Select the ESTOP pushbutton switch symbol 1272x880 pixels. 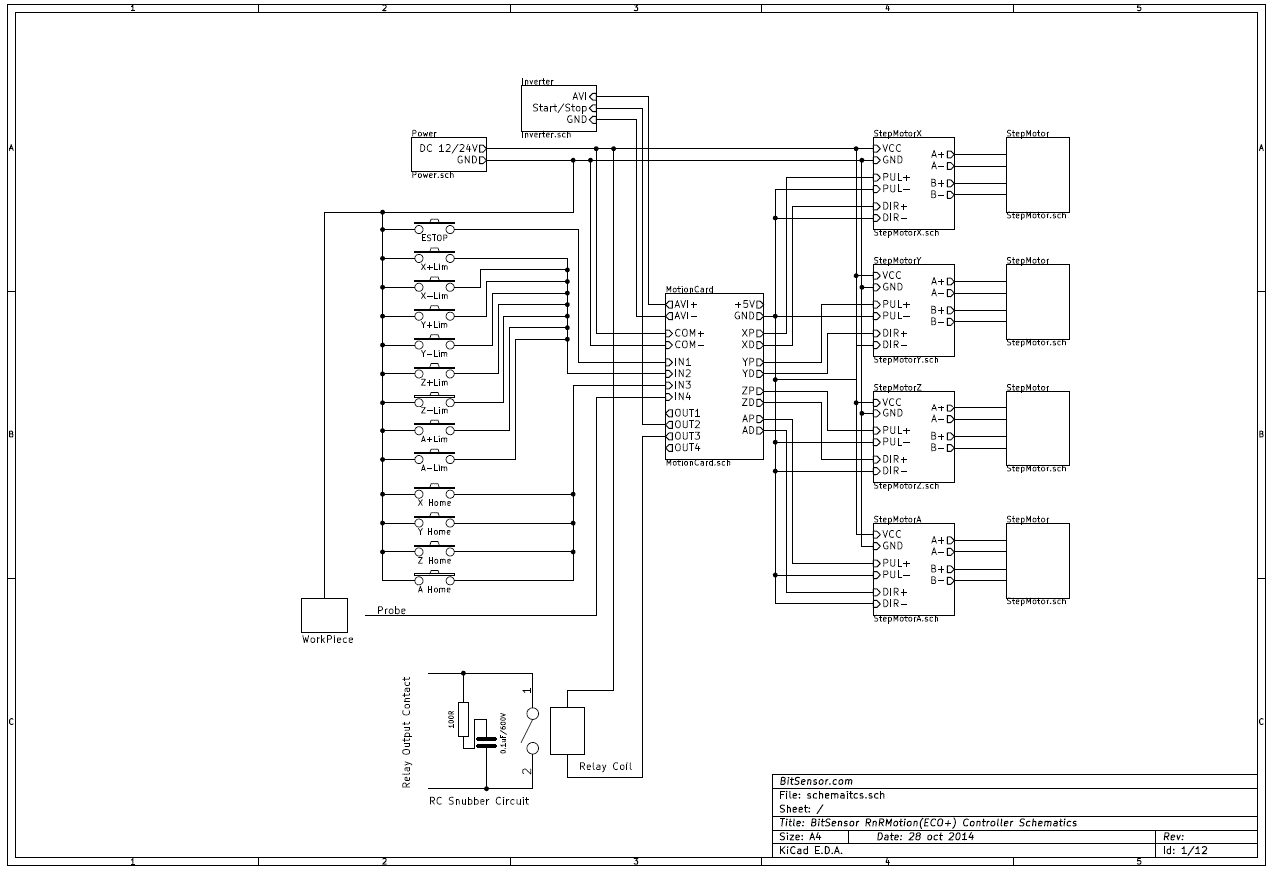[x=434, y=228]
